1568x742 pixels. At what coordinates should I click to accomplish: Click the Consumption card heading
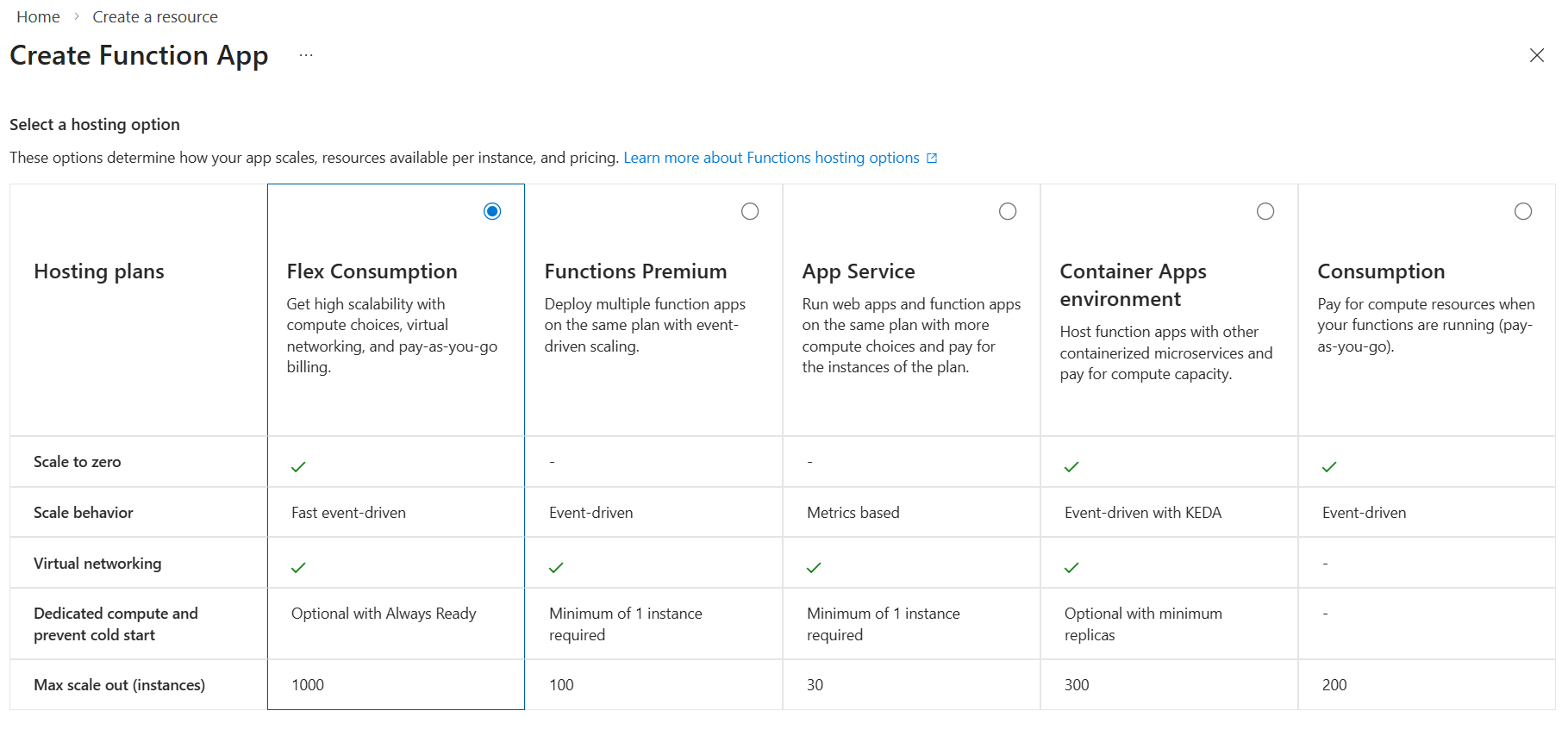1381,271
